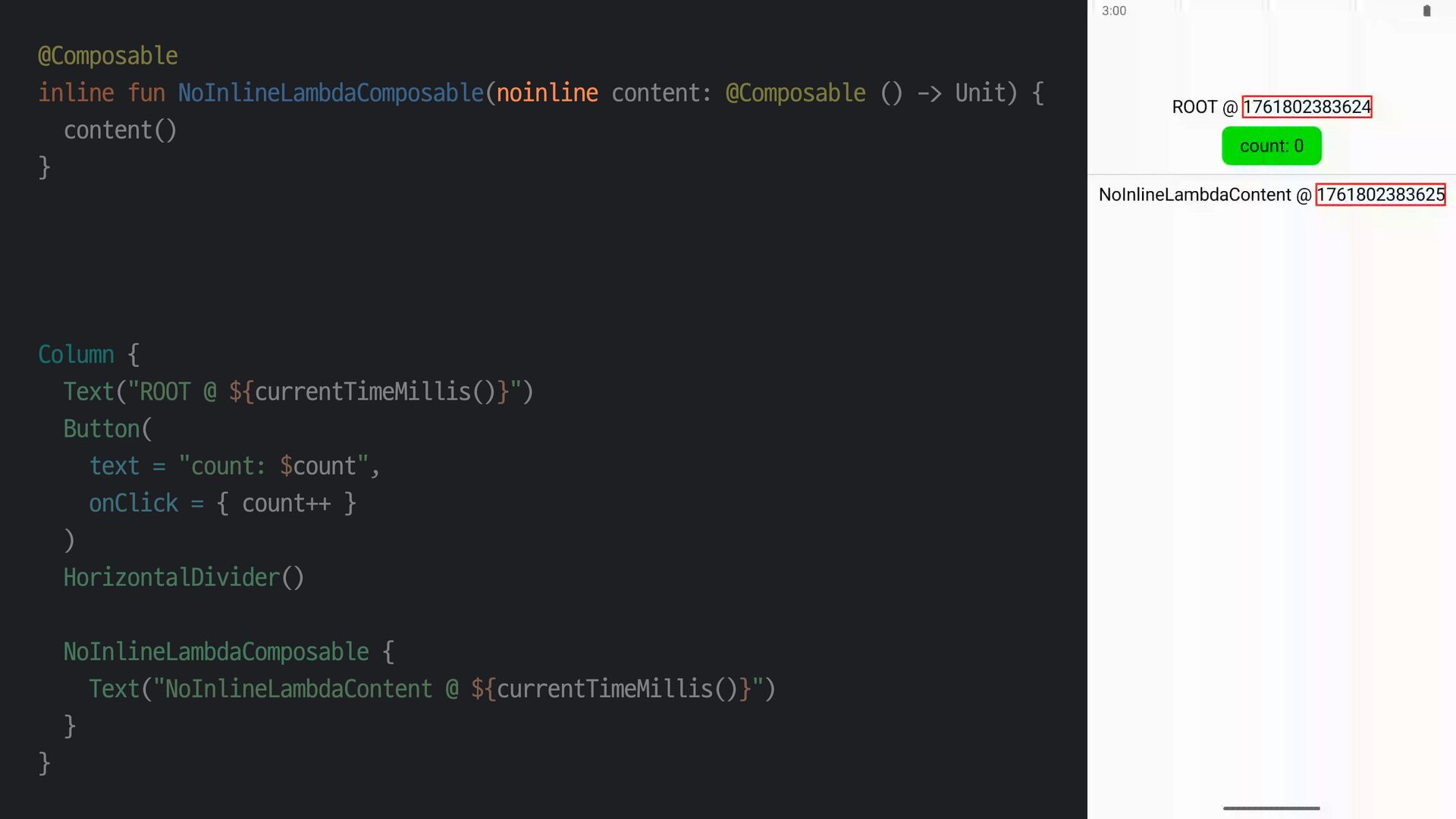This screenshot has height=819, width=1456.
Task: Click the red-boxed timestamp 1761802383625
Action: [1380, 195]
